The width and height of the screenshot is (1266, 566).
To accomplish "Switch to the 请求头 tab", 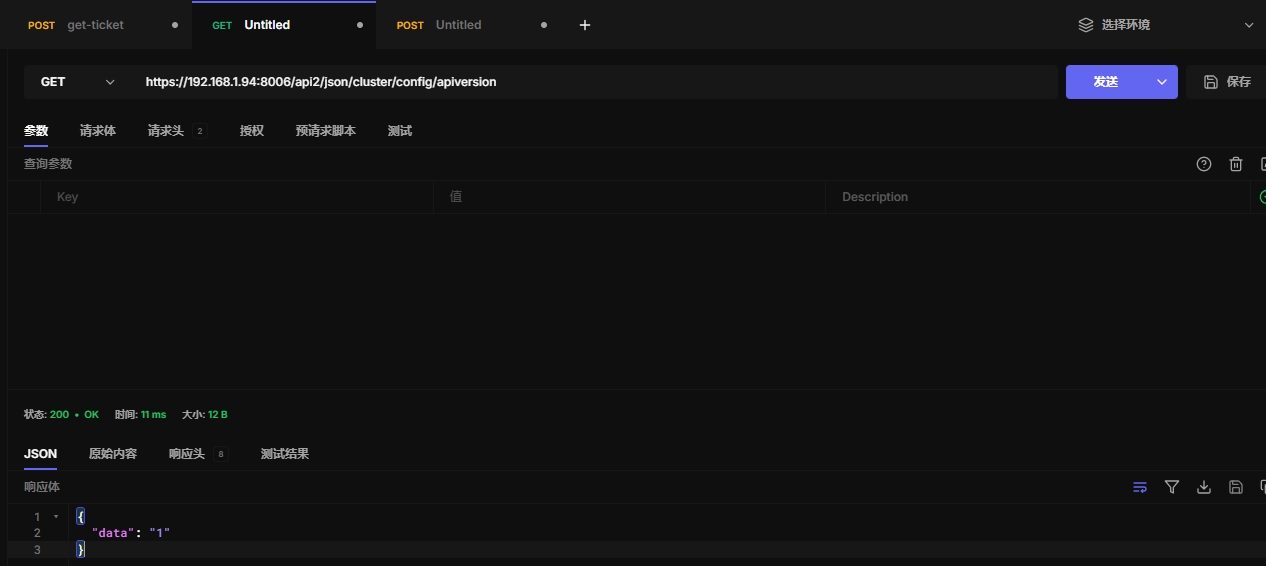I will coord(166,131).
